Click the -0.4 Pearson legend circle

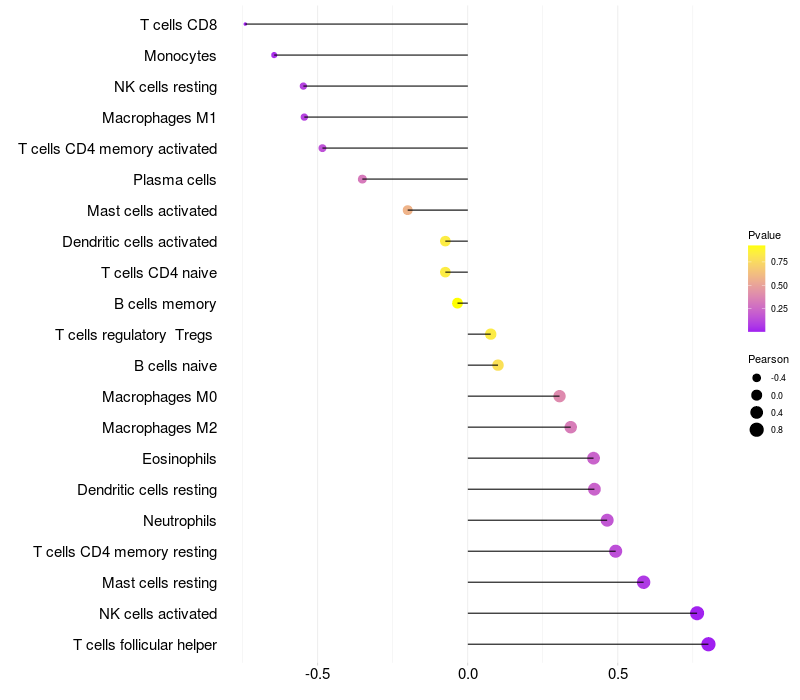click(757, 378)
